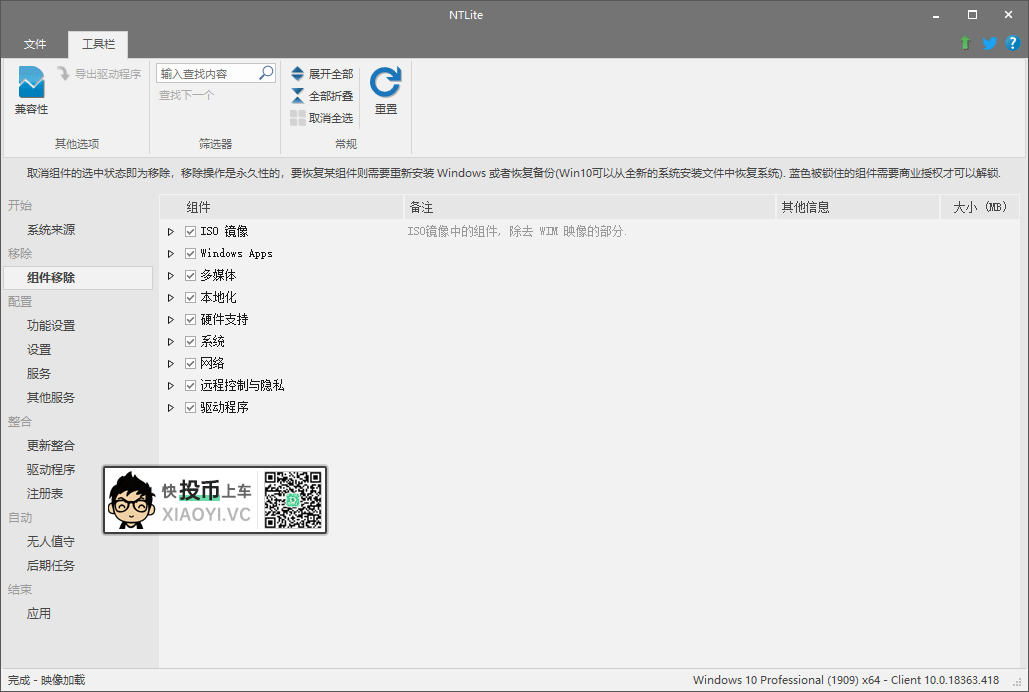The width and height of the screenshot is (1029, 692).
Task: Click the 输入查找内容 search field
Action: tap(207, 74)
